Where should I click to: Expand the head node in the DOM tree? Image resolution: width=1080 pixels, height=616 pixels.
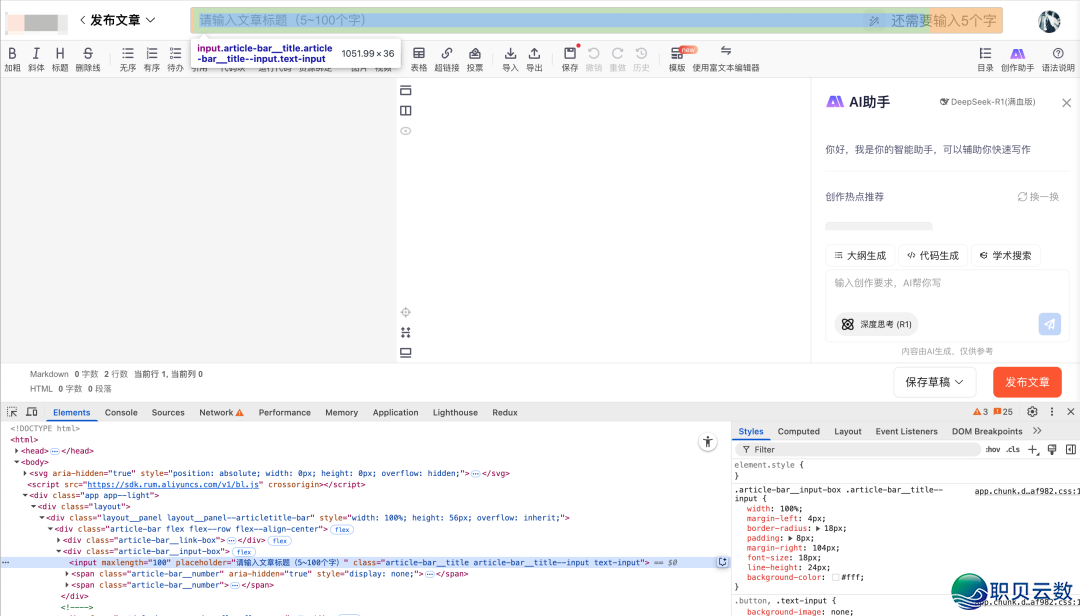pos(17,451)
